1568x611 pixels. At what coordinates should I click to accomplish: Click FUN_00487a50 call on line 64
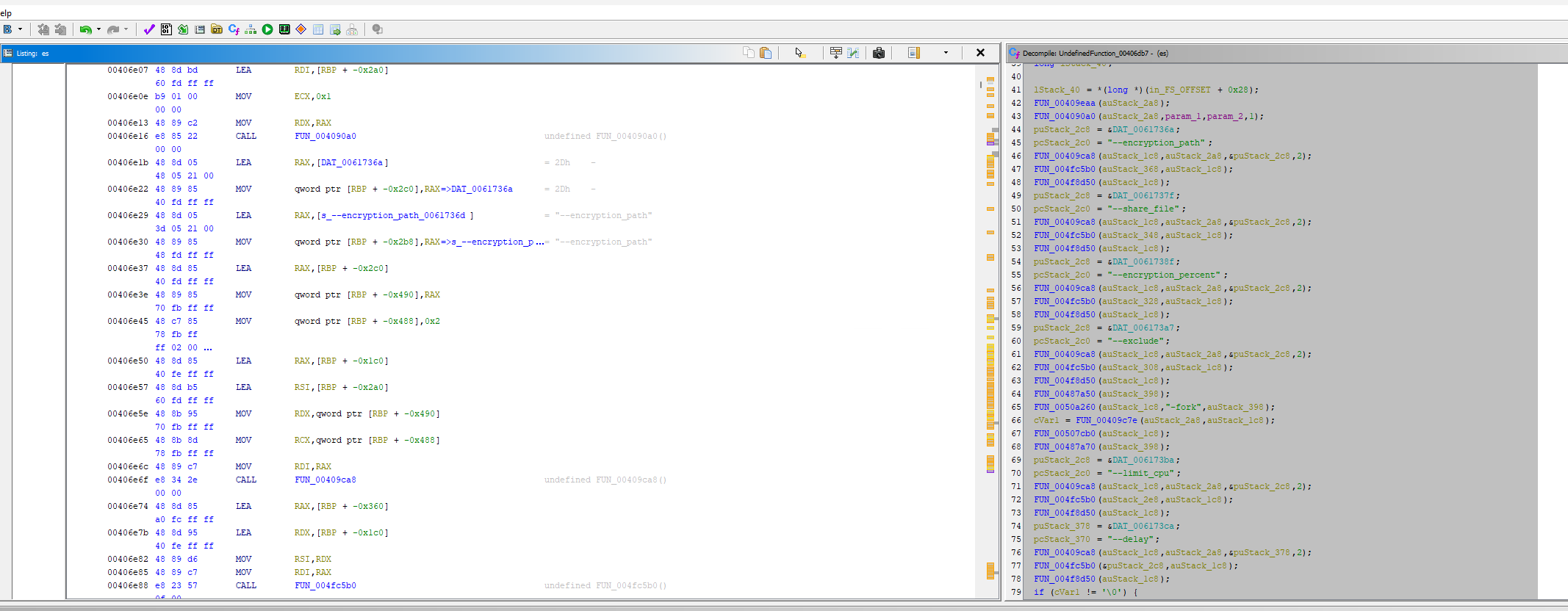1064,394
